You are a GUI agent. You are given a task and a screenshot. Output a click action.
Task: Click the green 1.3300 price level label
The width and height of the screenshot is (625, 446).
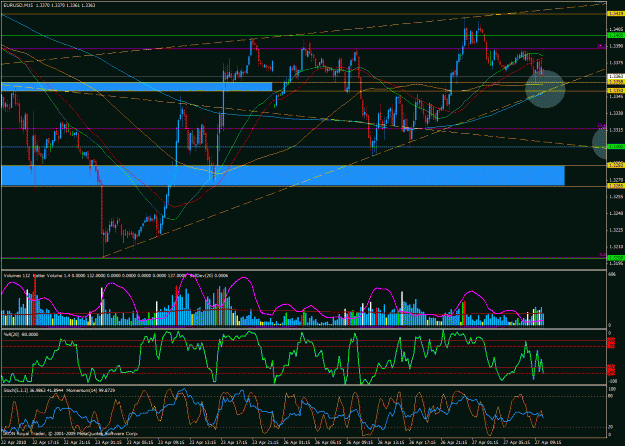tap(615, 147)
